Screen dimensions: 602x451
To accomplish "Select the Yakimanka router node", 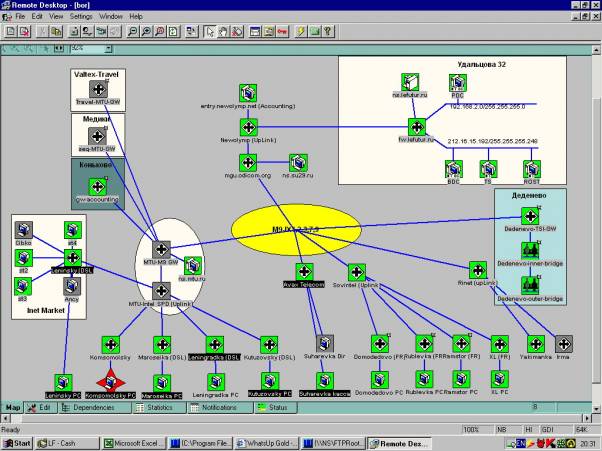I will pyautogui.click(x=536, y=344).
